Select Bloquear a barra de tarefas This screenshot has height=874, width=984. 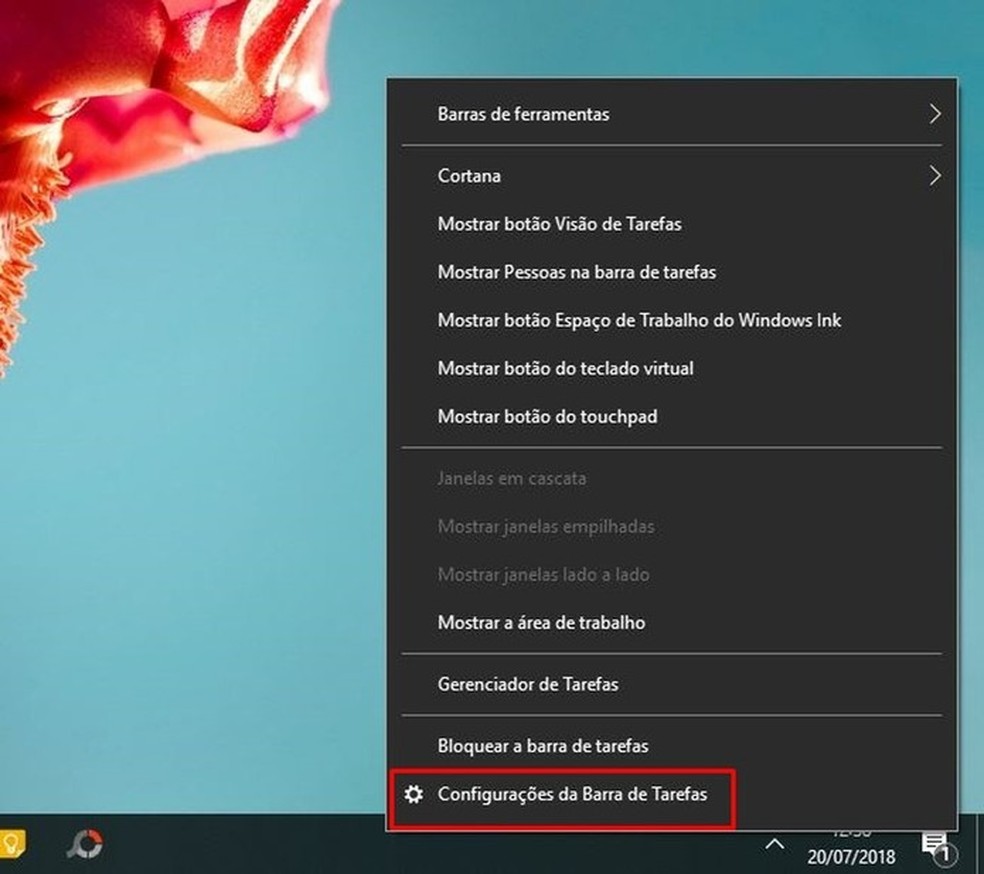[x=671, y=746]
